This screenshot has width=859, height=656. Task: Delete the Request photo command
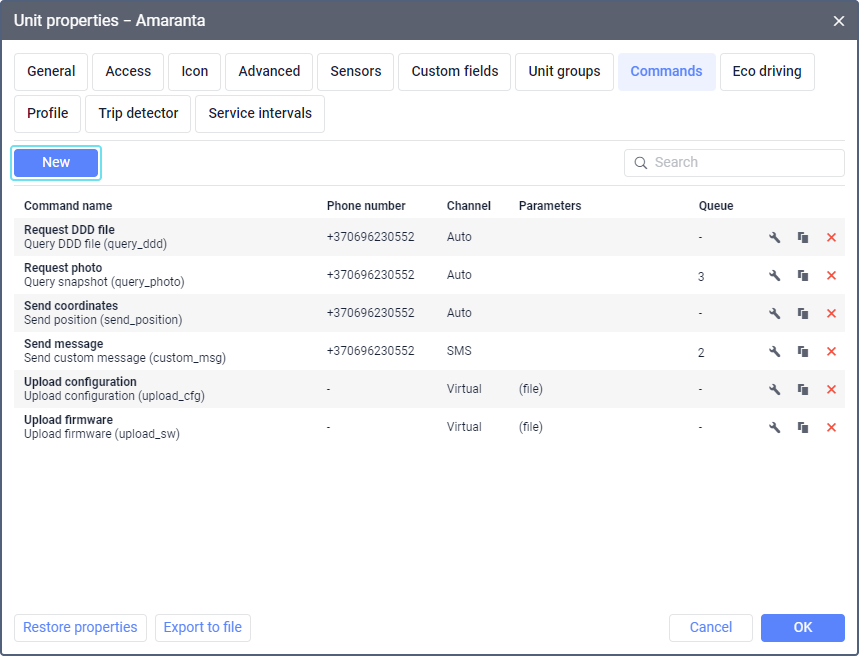tap(831, 275)
